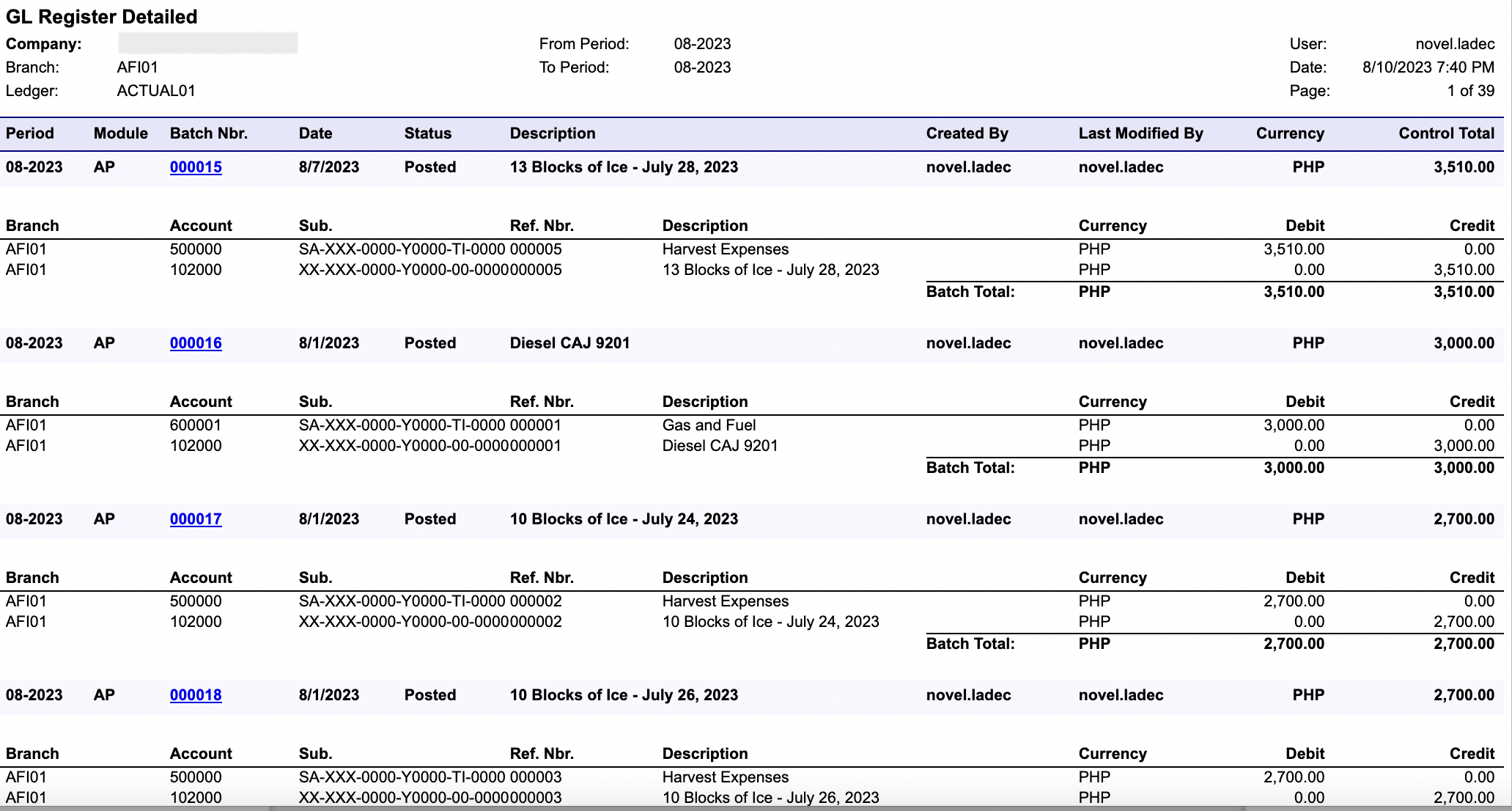This screenshot has height=811, width=1512.
Task: Click the Diesel CAJ 9201 batch description
Action: click(569, 343)
